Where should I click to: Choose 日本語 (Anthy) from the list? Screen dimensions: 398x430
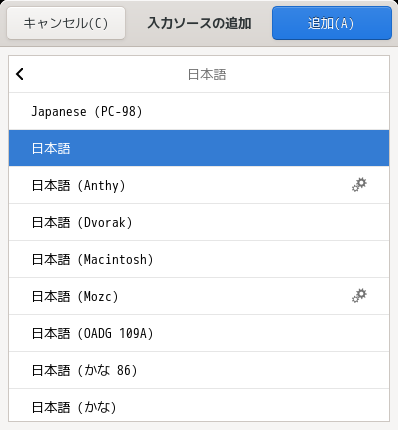point(199,185)
